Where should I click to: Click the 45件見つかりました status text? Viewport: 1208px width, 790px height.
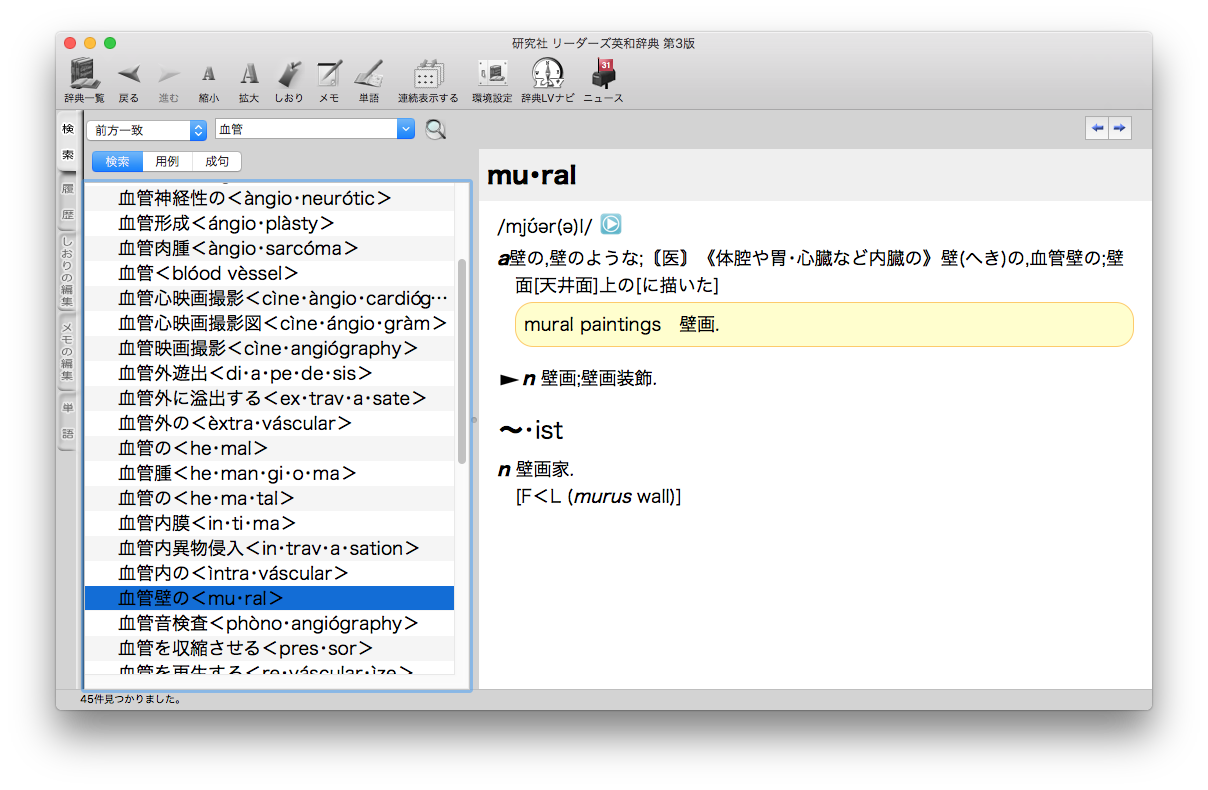click(x=131, y=699)
